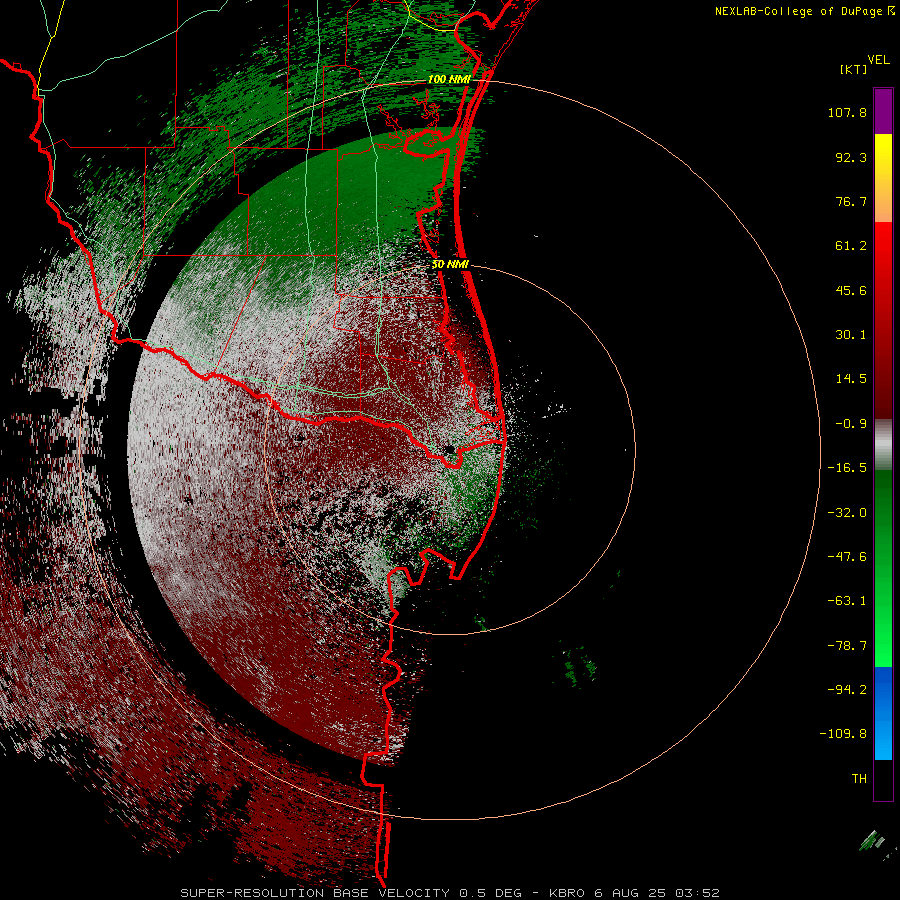Screen dimensions: 900x900
Task: Pick the blue segment of the color bar
Action: coord(883,713)
